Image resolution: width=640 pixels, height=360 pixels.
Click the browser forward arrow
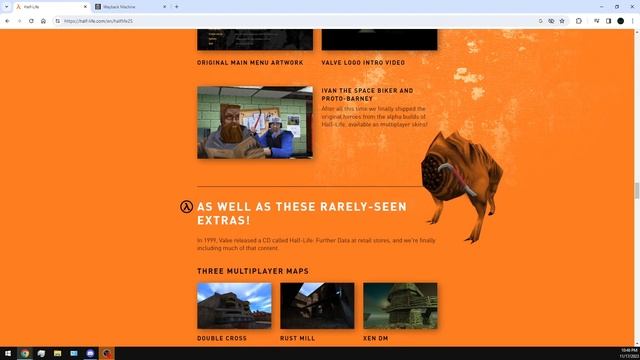click(x=19, y=21)
